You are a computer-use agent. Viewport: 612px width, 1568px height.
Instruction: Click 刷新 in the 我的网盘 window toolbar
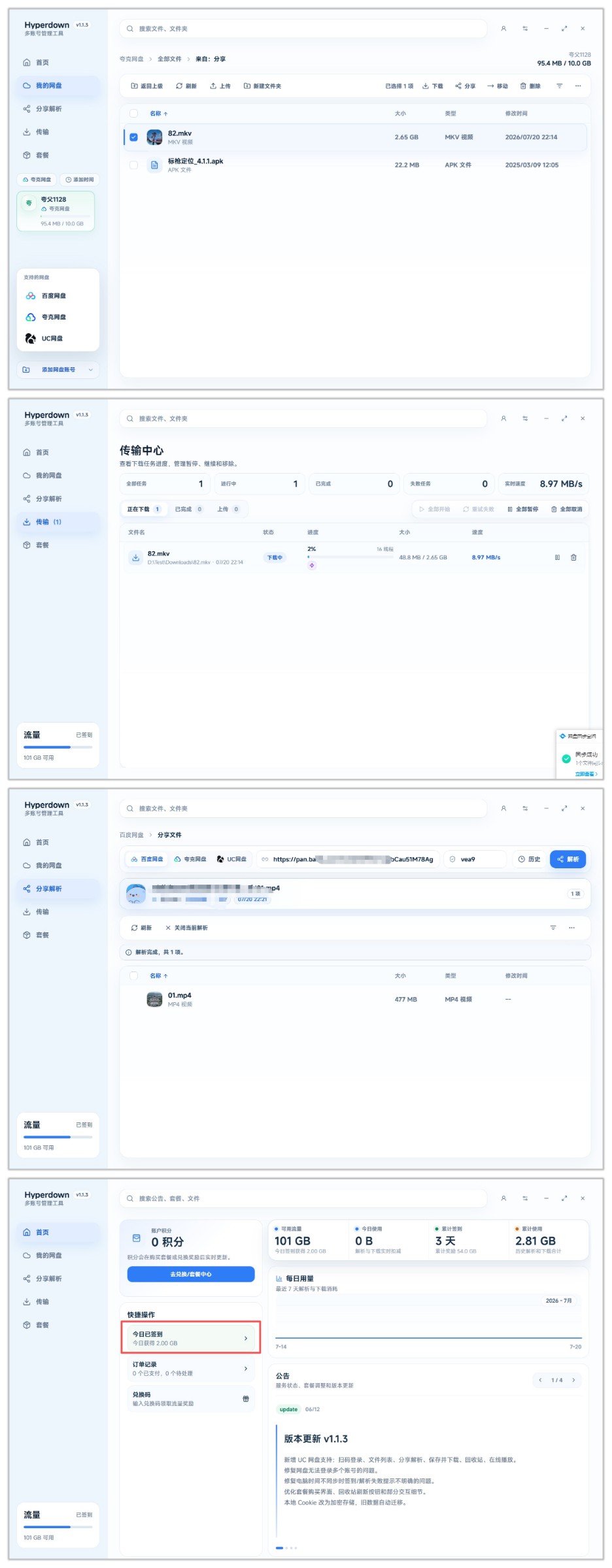(186, 86)
